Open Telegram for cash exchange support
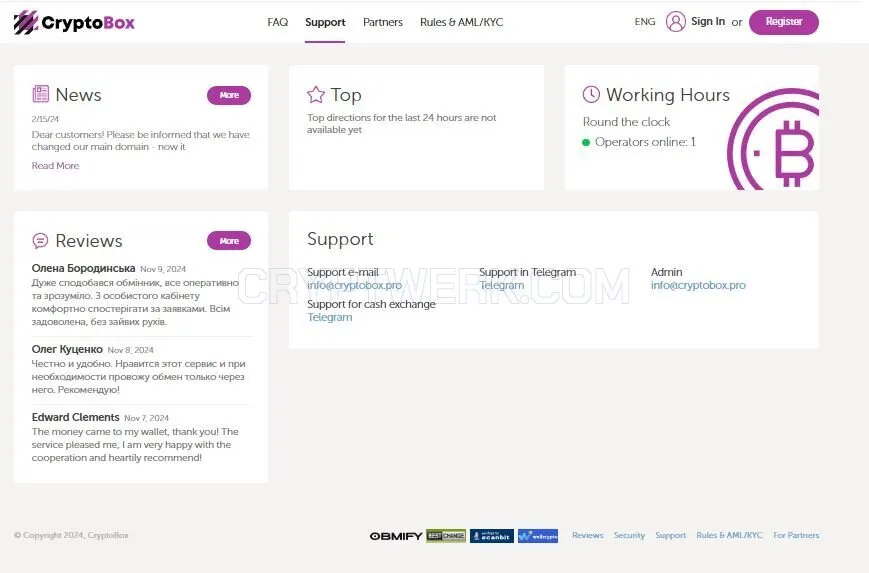Image resolution: width=869 pixels, height=573 pixels. (330, 318)
